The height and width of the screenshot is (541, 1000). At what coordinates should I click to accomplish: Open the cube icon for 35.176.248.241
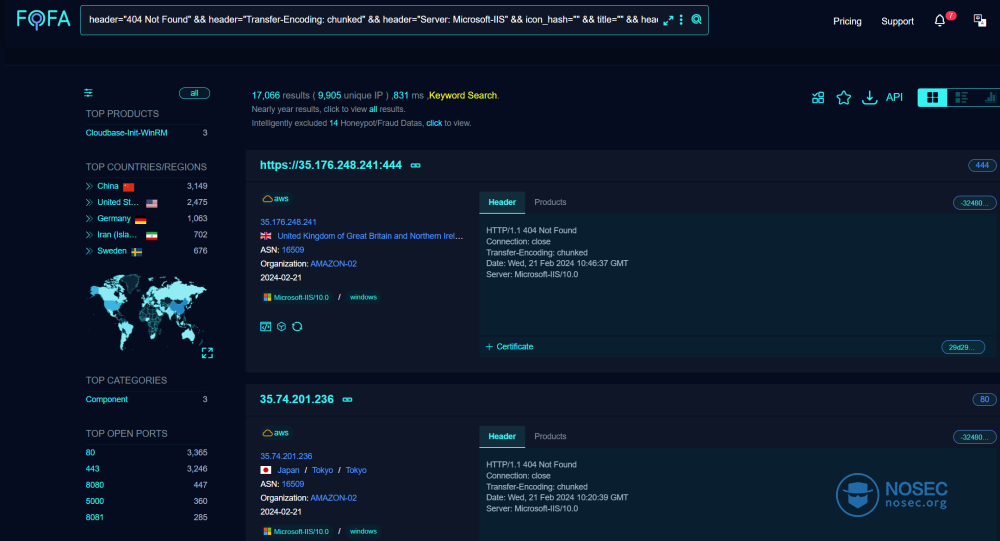281,327
